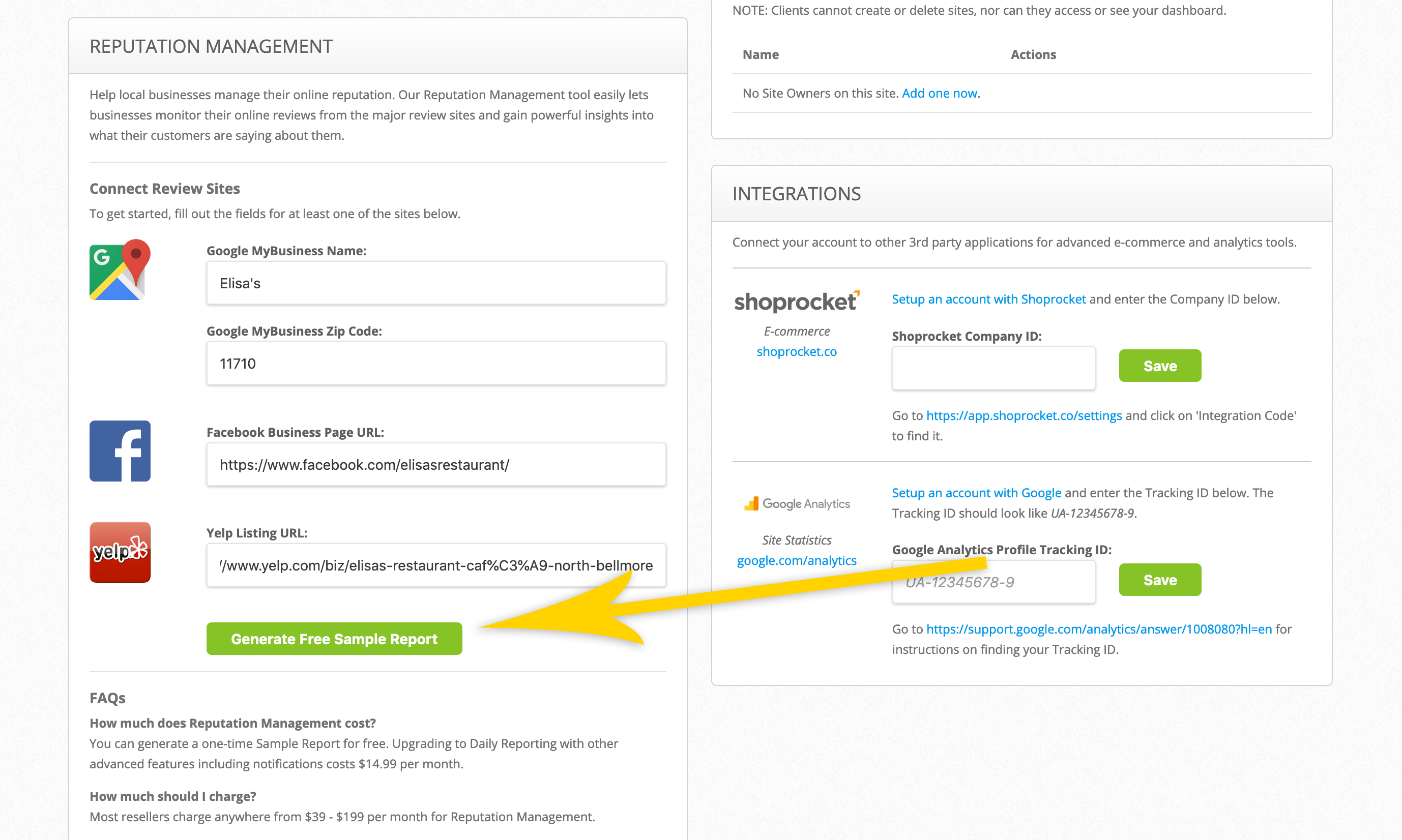
Task: Open the 'Add one now' link
Action: tap(940, 93)
